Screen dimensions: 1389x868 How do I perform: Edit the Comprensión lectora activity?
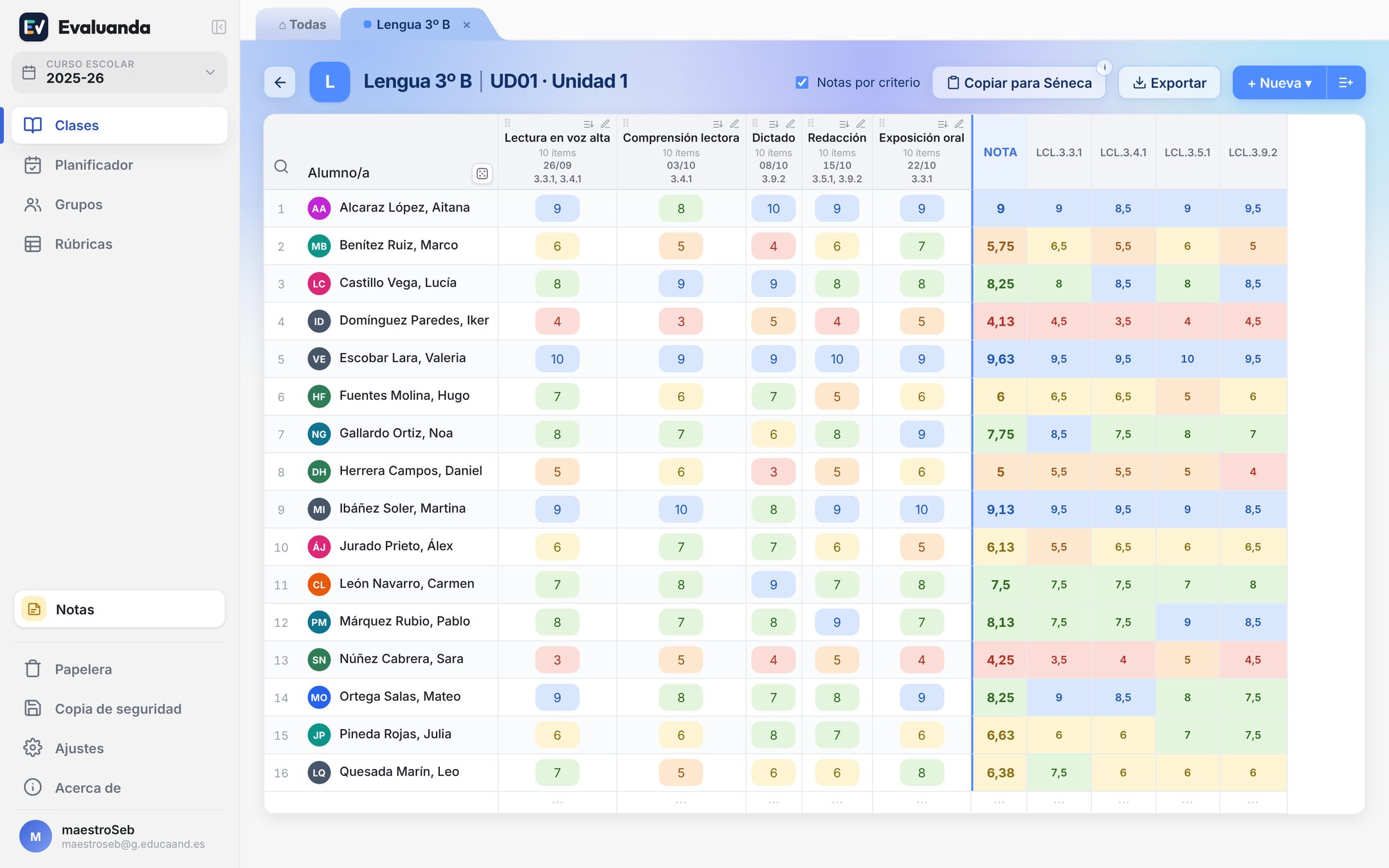(x=734, y=123)
